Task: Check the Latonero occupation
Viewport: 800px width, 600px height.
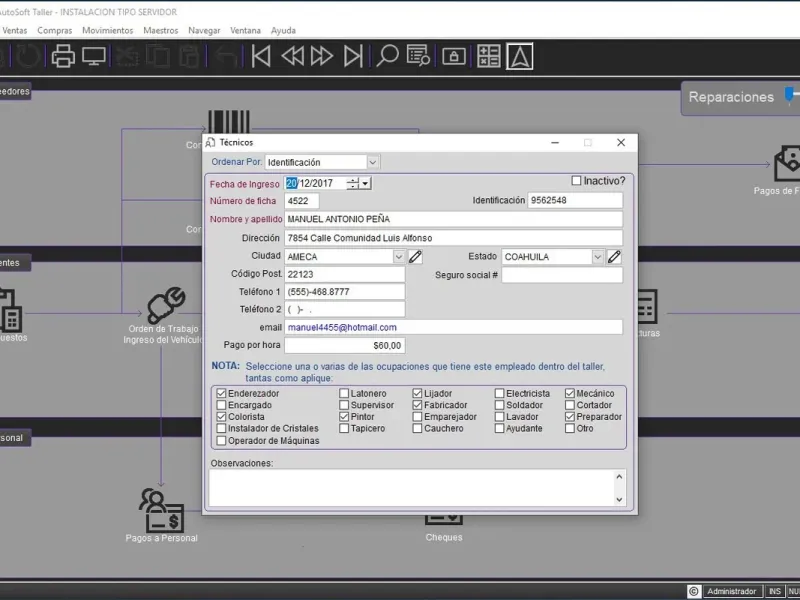Action: tap(344, 393)
